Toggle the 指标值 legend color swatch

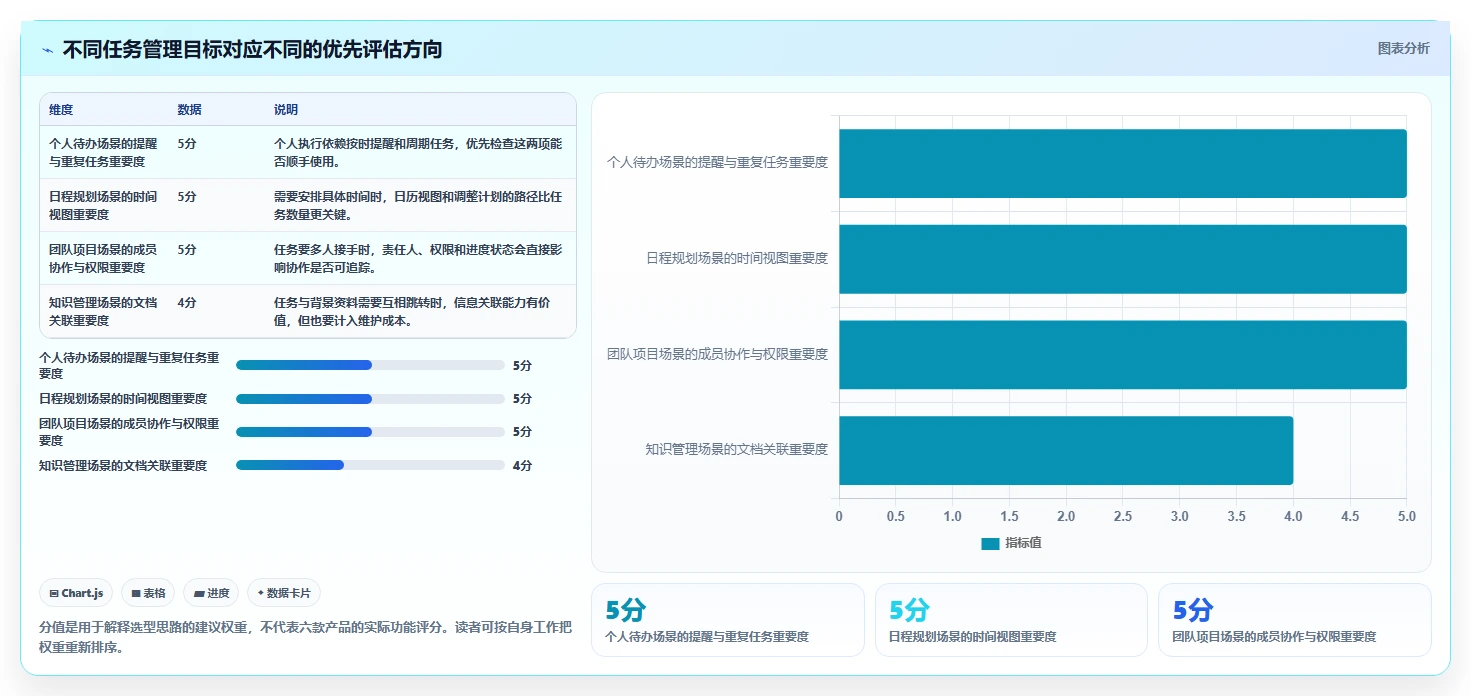990,543
